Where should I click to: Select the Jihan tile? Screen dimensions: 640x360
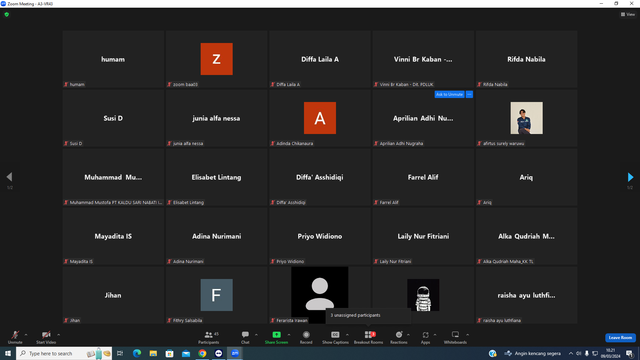pyautogui.click(x=113, y=295)
